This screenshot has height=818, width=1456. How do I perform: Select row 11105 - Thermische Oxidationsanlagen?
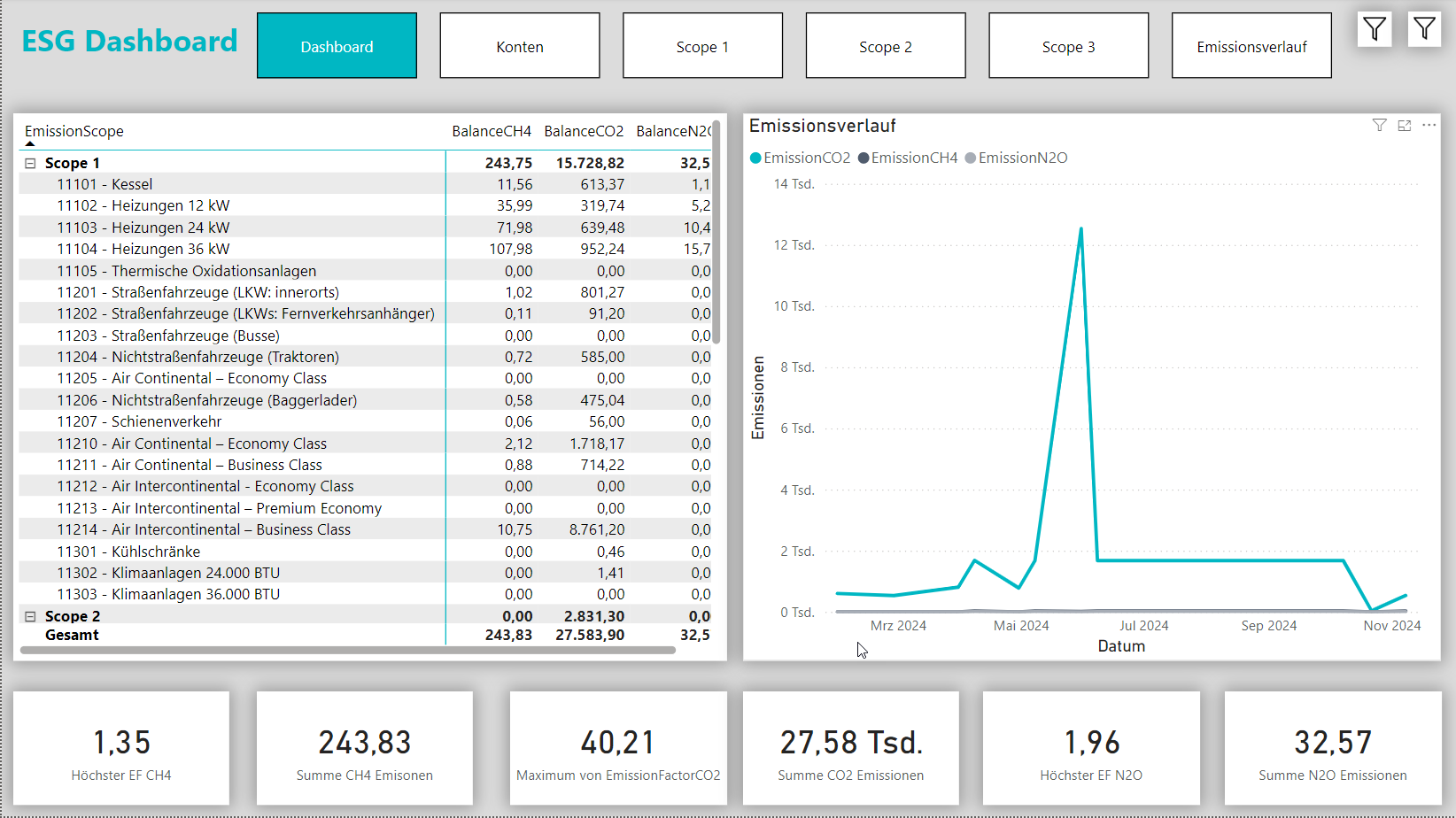pos(365,271)
